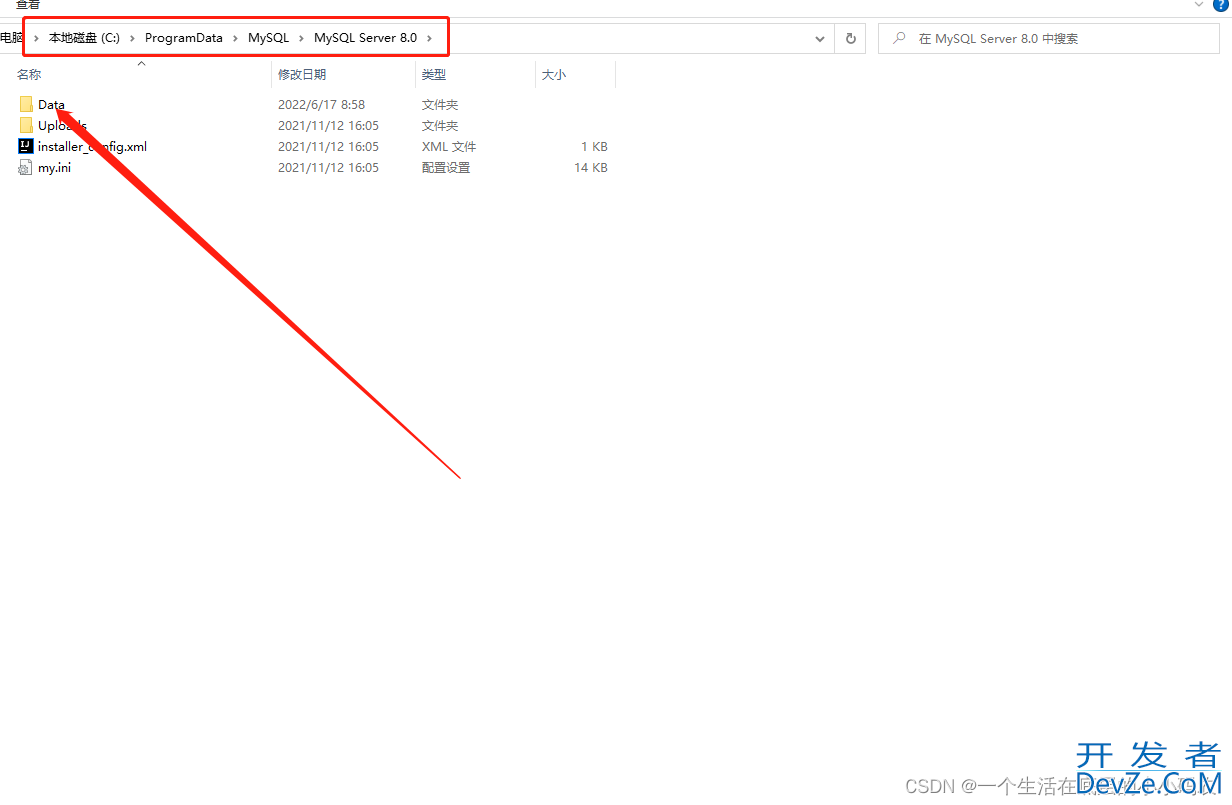
Task: Expand the chevron after 本地磁盘 (C:)
Action: 133,38
